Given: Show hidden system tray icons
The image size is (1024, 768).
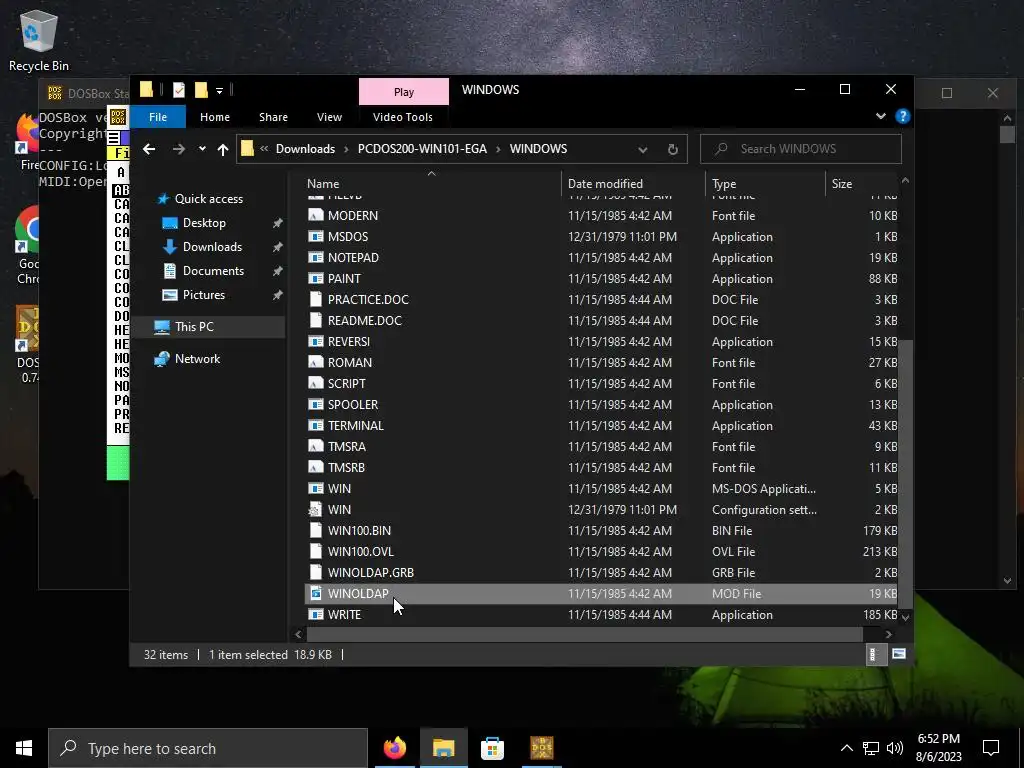Looking at the screenshot, I should [846, 748].
